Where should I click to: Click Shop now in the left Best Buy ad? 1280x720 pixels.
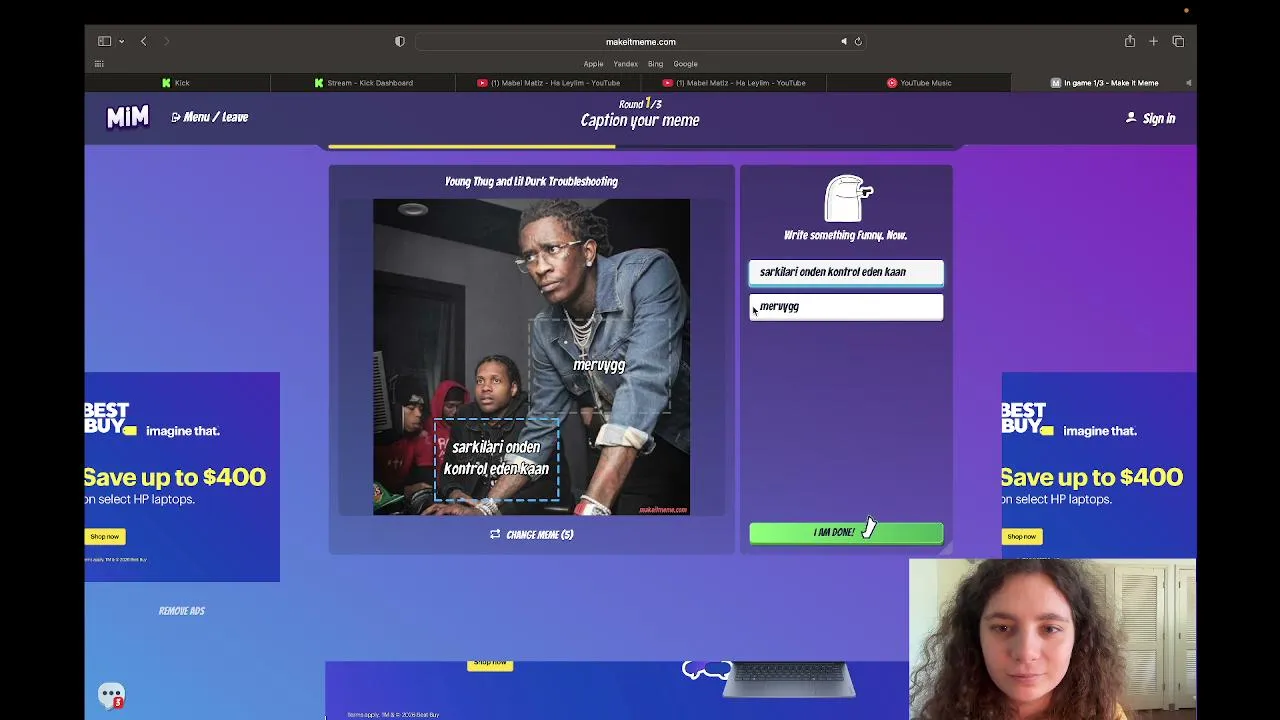(x=104, y=537)
